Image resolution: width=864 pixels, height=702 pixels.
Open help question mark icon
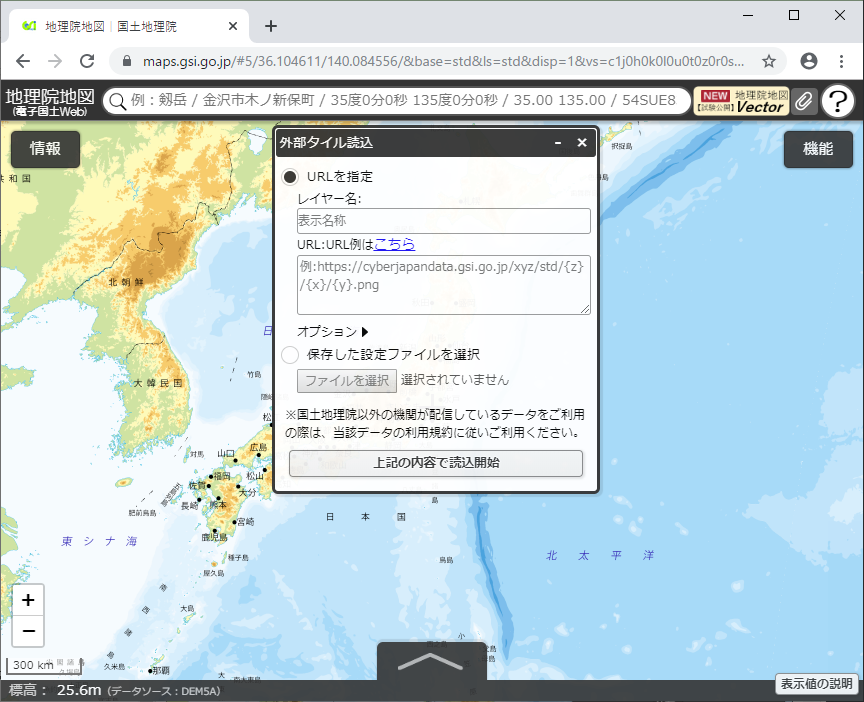pyautogui.click(x=838, y=101)
